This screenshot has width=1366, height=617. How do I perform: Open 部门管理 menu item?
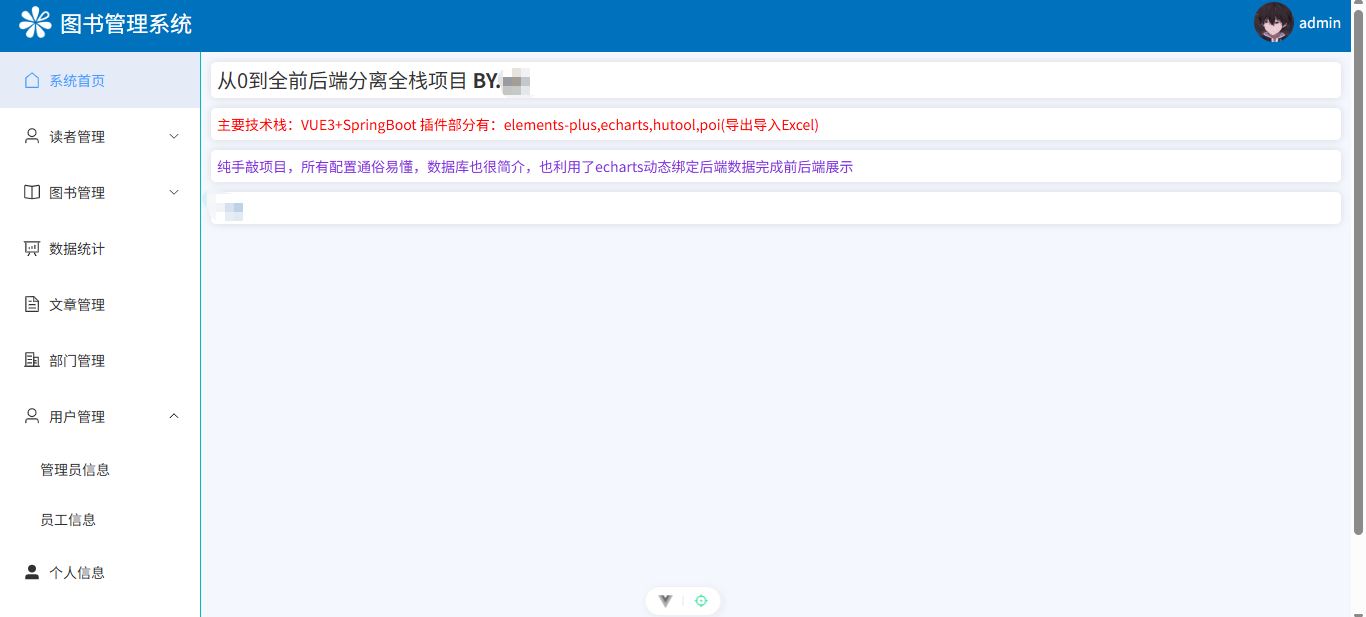tap(100, 360)
